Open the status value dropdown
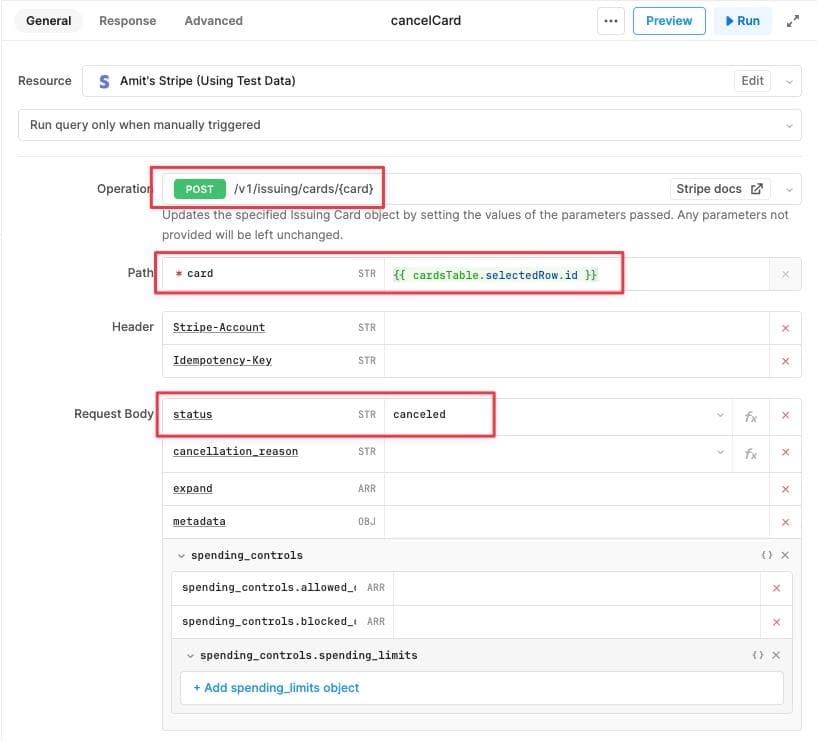817x741 pixels. click(x=721, y=415)
